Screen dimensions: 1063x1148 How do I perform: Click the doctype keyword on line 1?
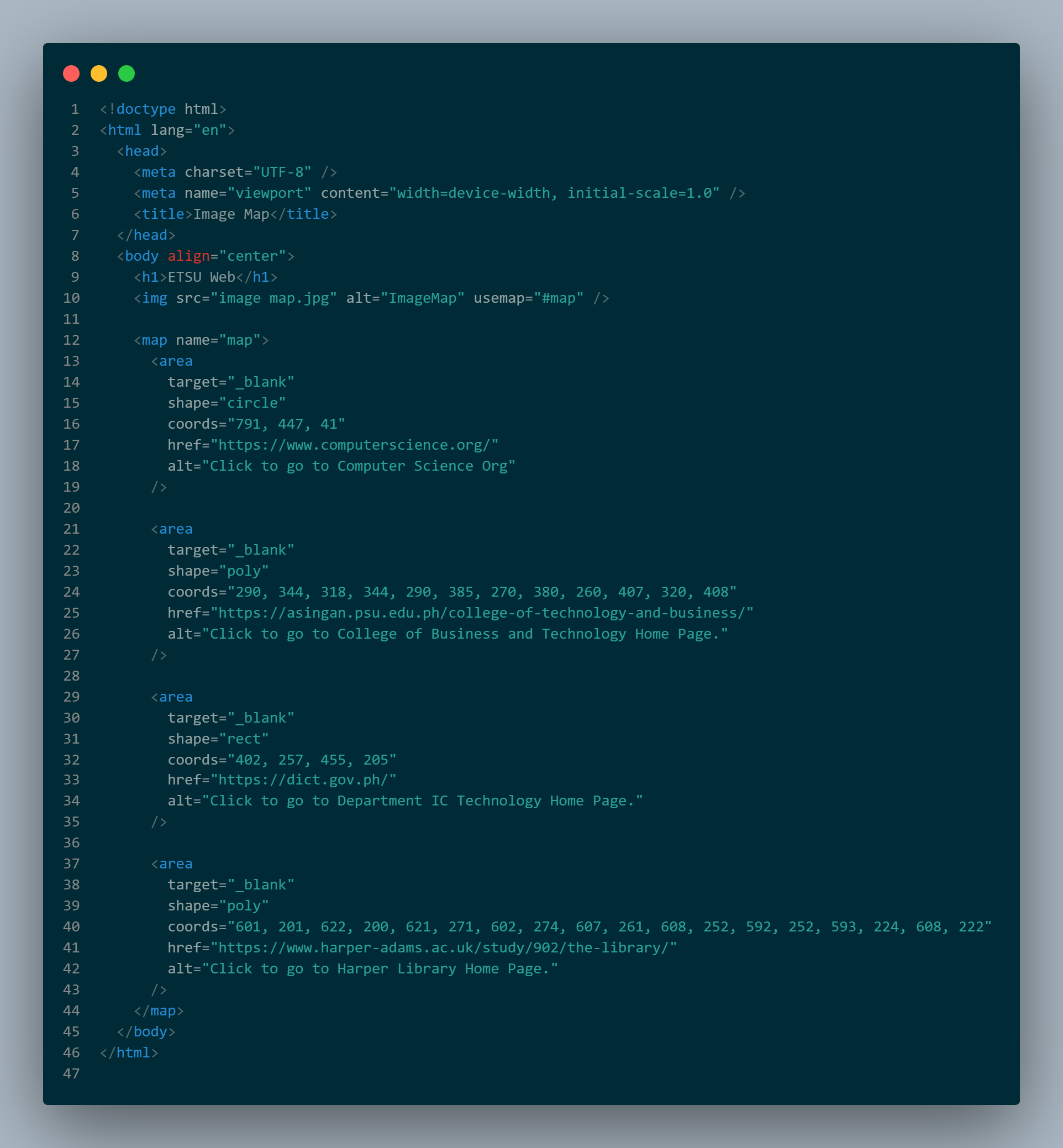tap(146, 109)
